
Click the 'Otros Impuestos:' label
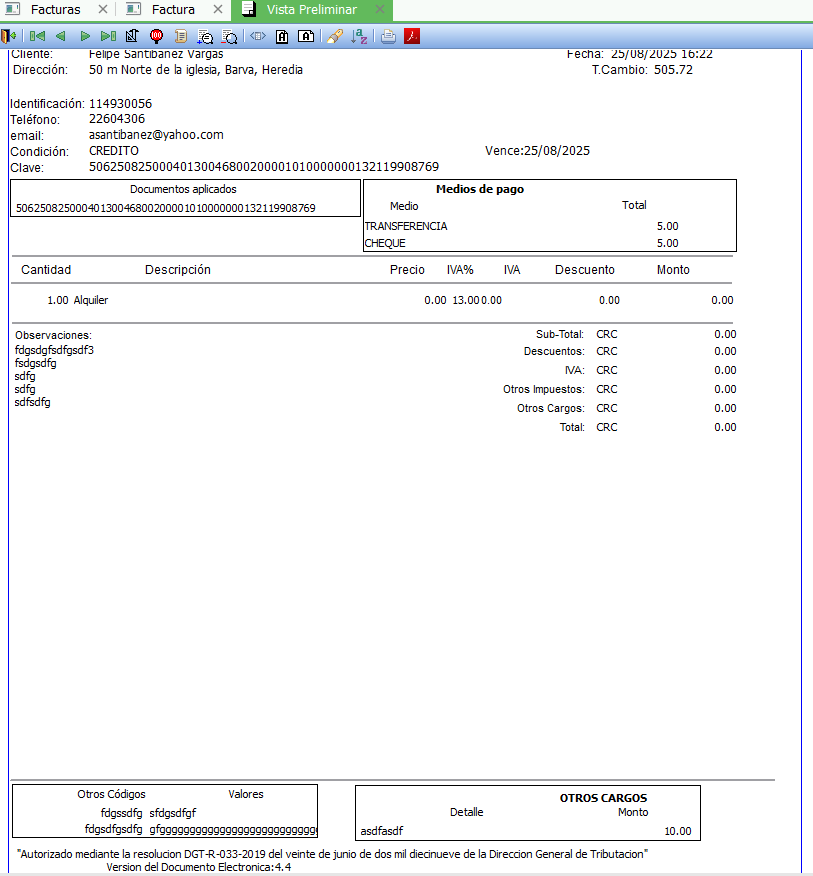[544, 389]
